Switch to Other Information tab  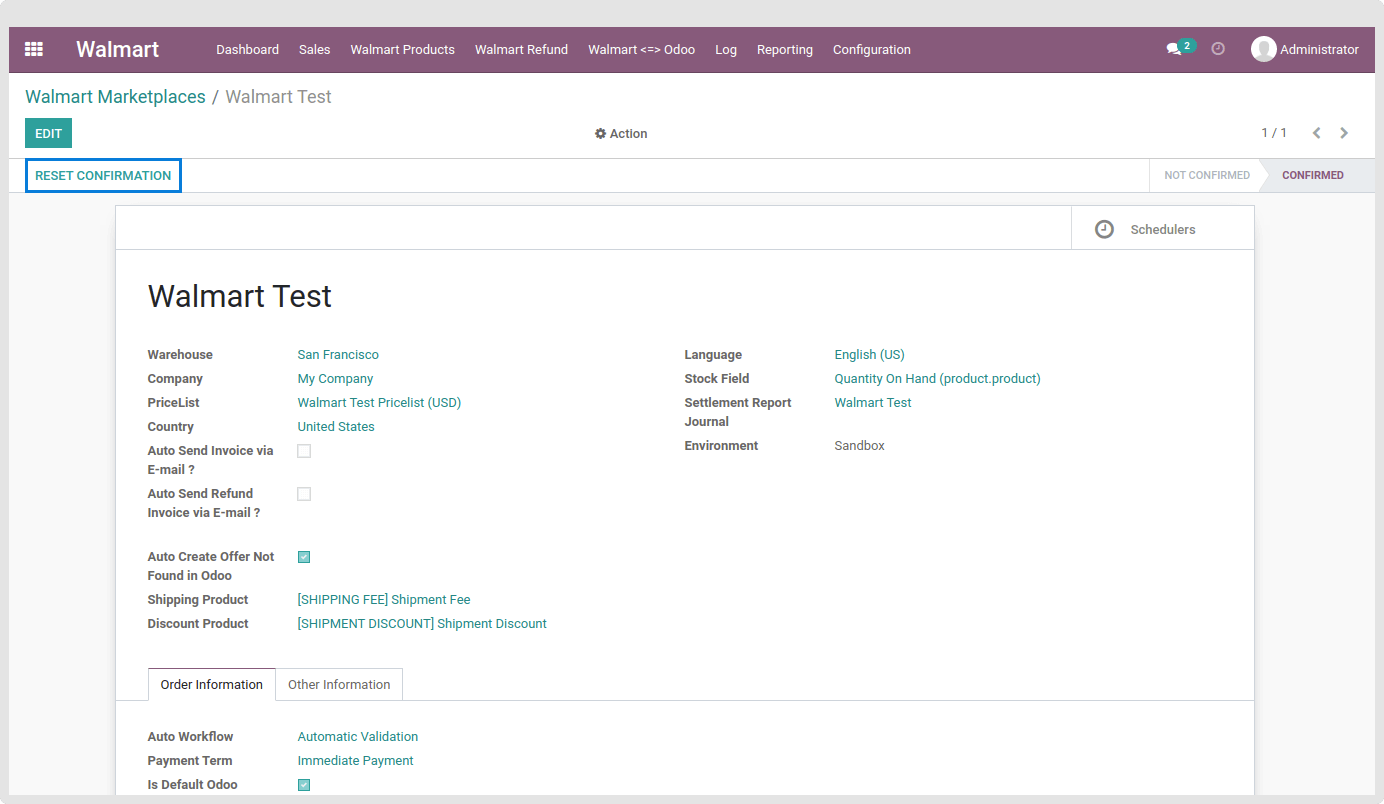tap(339, 684)
